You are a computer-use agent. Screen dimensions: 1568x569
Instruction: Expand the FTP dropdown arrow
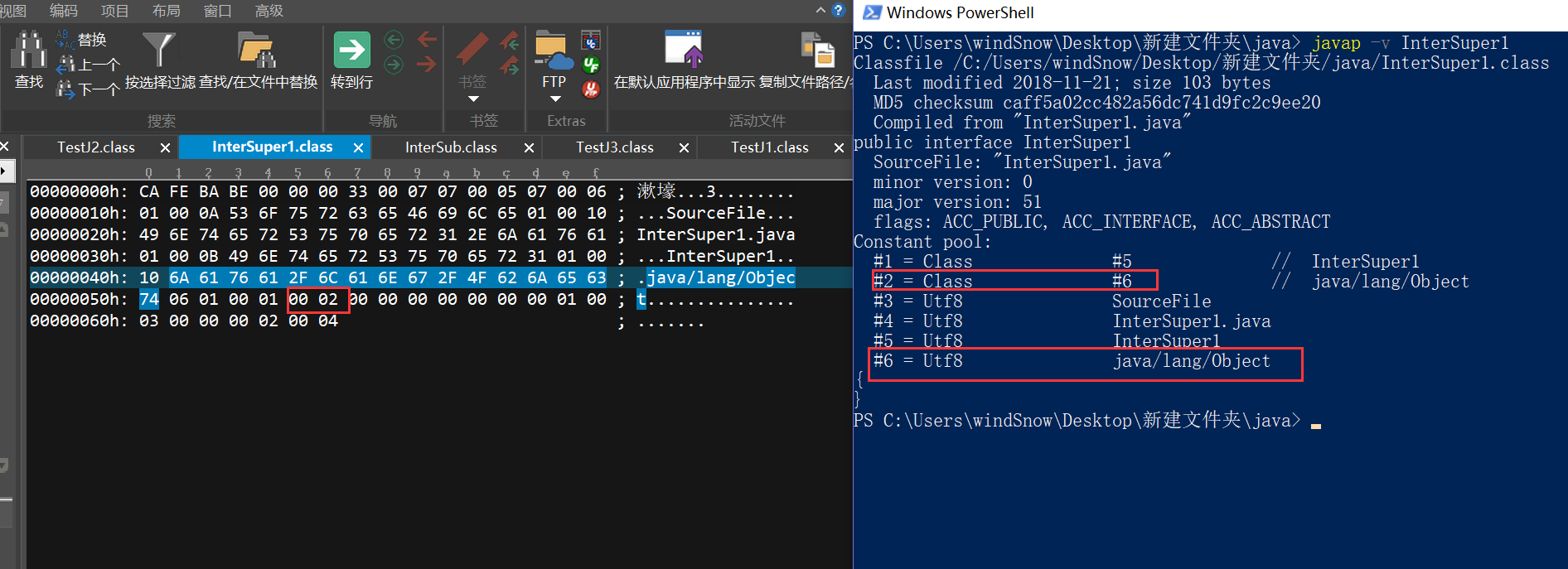(555, 99)
